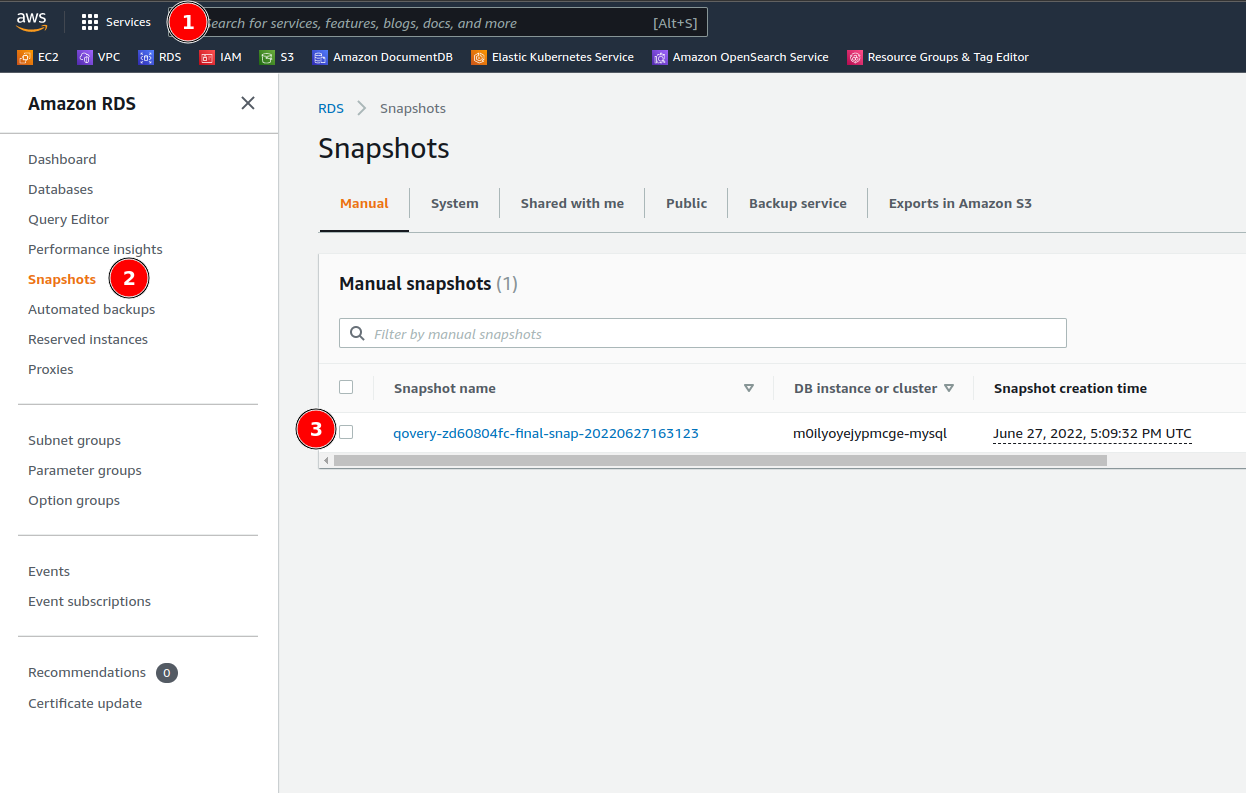This screenshot has height=793, width=1246.
Task: Expand the Services navigation menu
Action: pyautogui.click(x=116, y=21)
